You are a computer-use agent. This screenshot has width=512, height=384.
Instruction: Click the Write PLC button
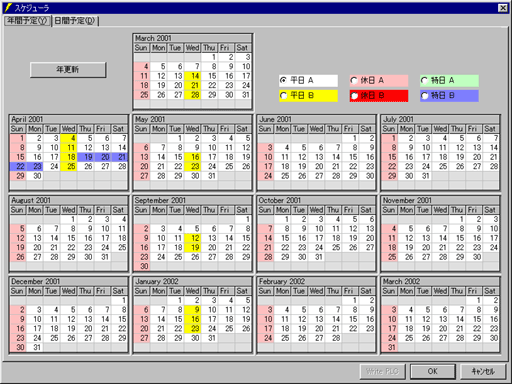coord(382,371)
